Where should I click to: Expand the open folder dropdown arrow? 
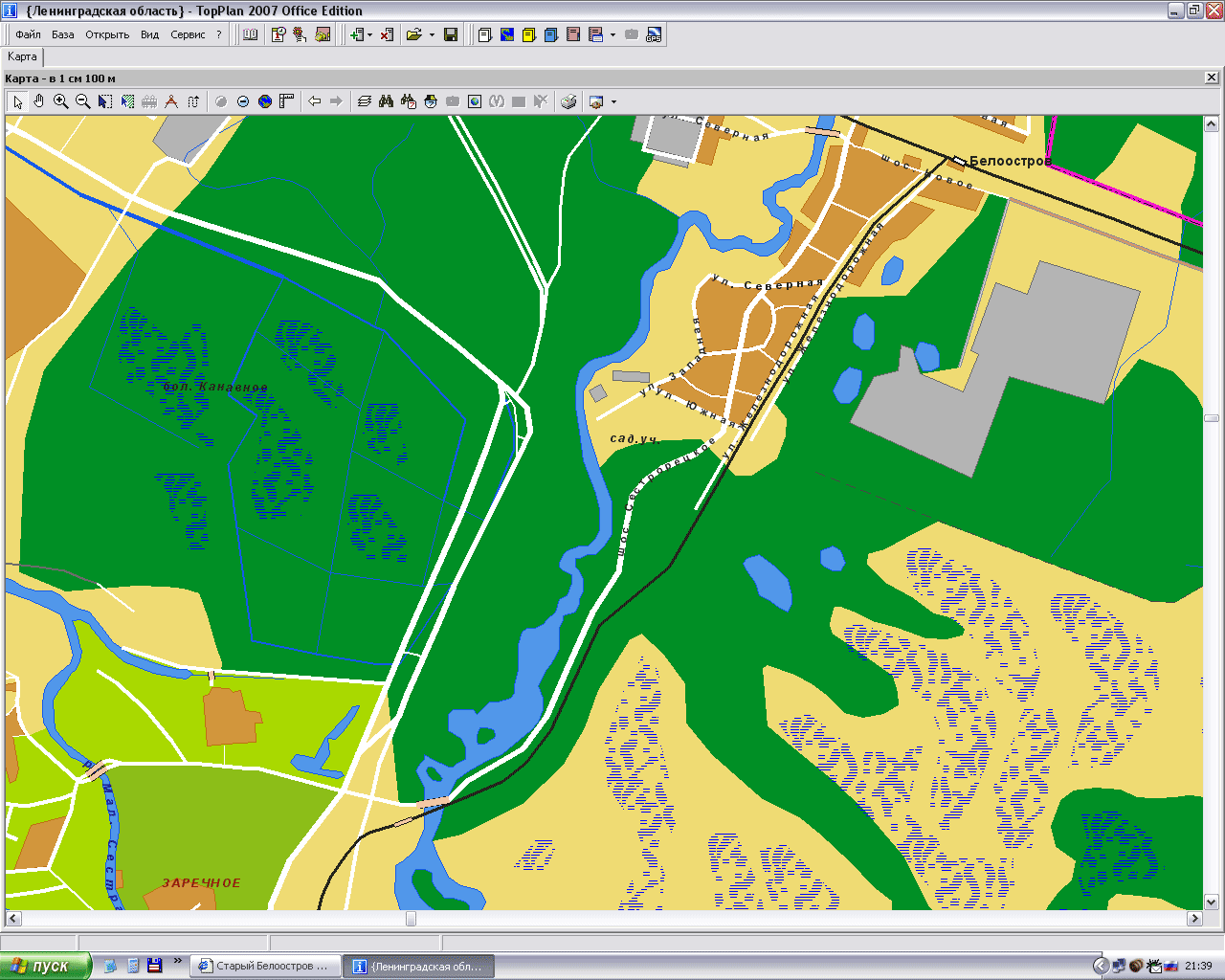[x=432, y=35]
